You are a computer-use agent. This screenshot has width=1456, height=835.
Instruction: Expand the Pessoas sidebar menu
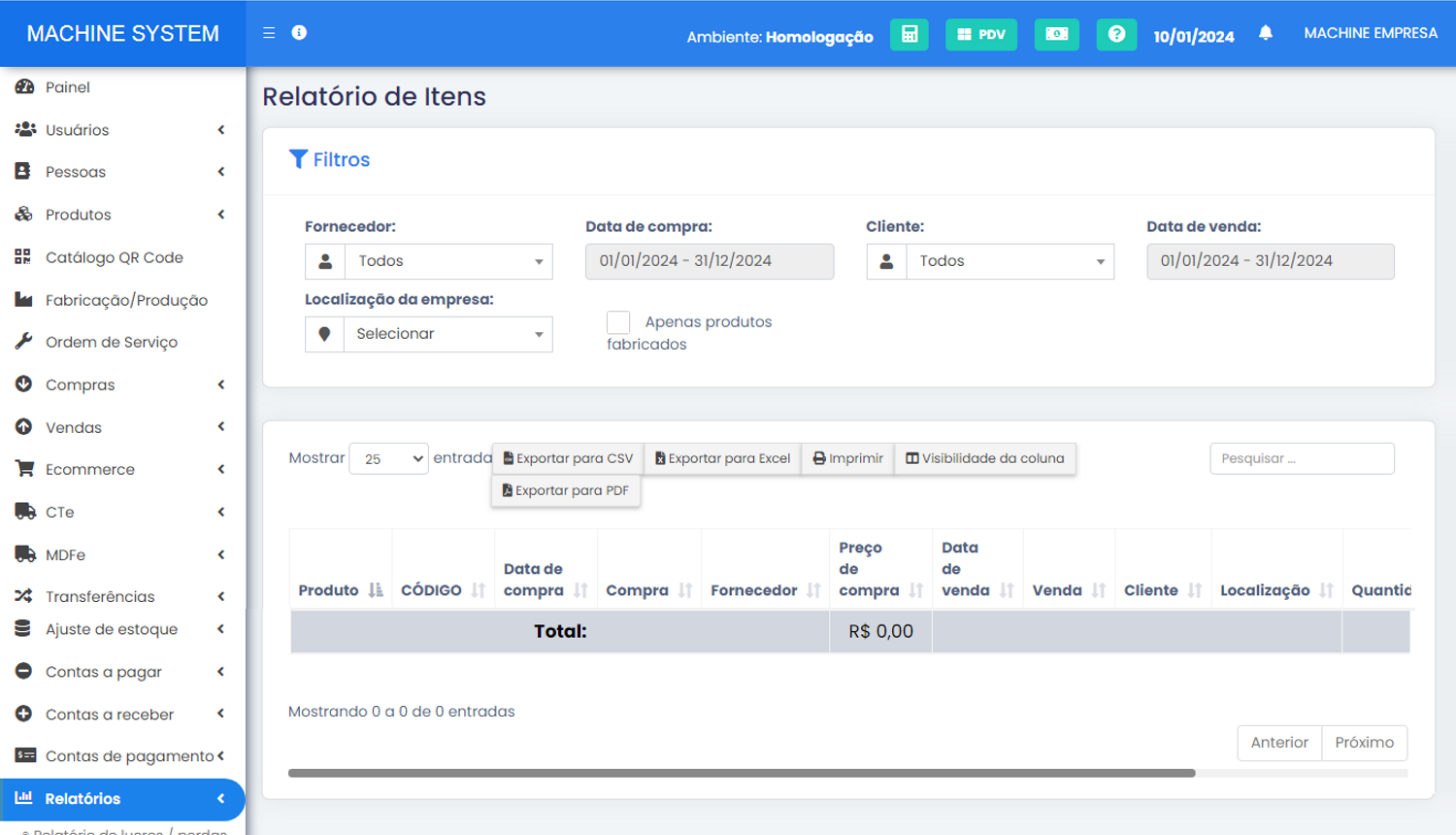(122, 172)
